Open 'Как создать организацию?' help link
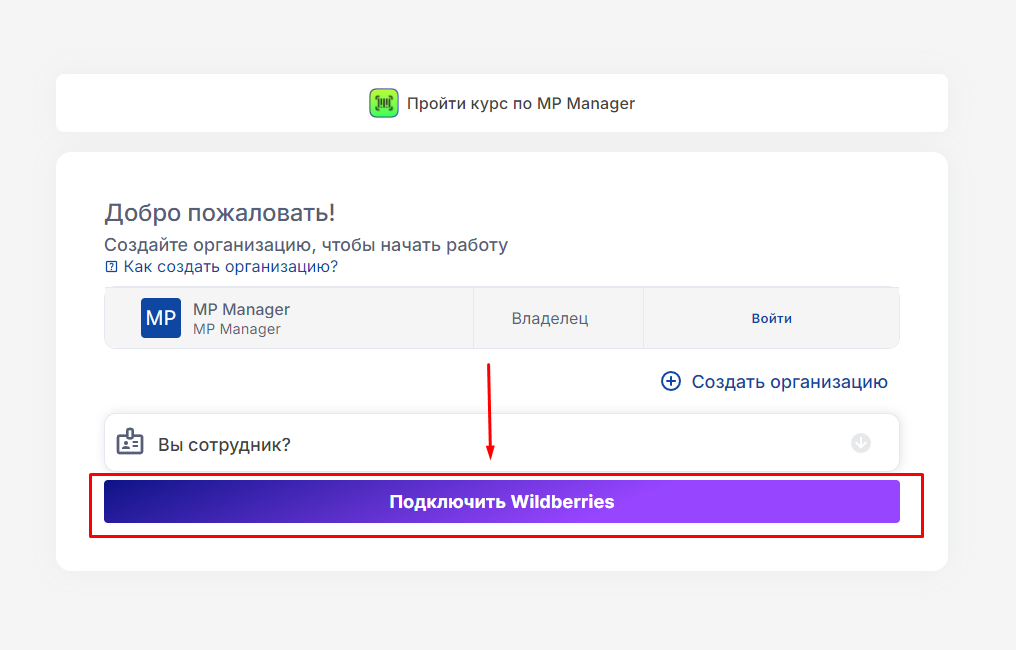 [230, 267]
